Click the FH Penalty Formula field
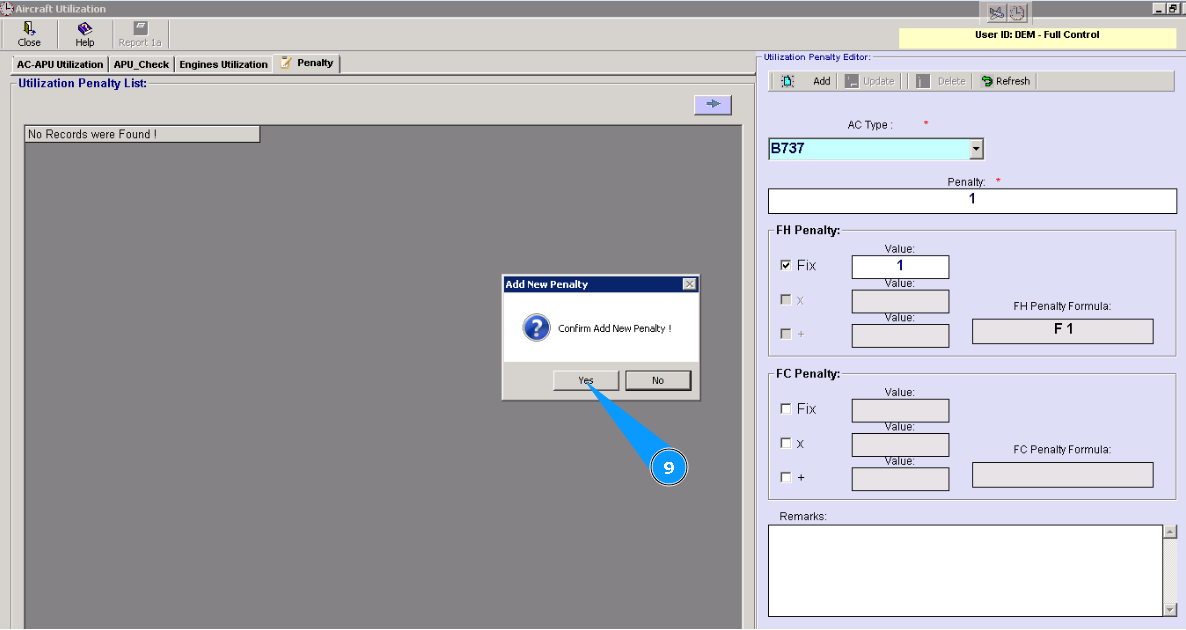Screen dimensions: 1186x630 click(1063, 331)
